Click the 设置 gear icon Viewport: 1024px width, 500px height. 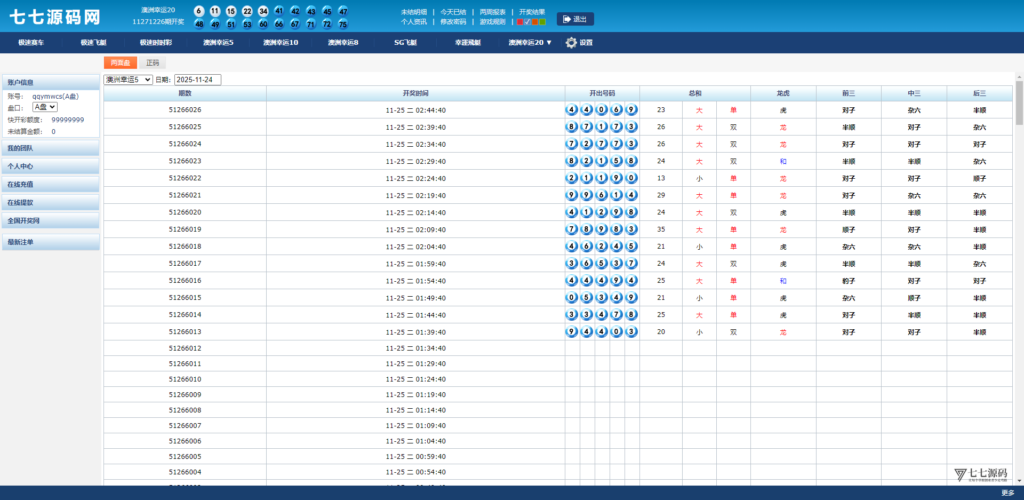click(571, 43)
